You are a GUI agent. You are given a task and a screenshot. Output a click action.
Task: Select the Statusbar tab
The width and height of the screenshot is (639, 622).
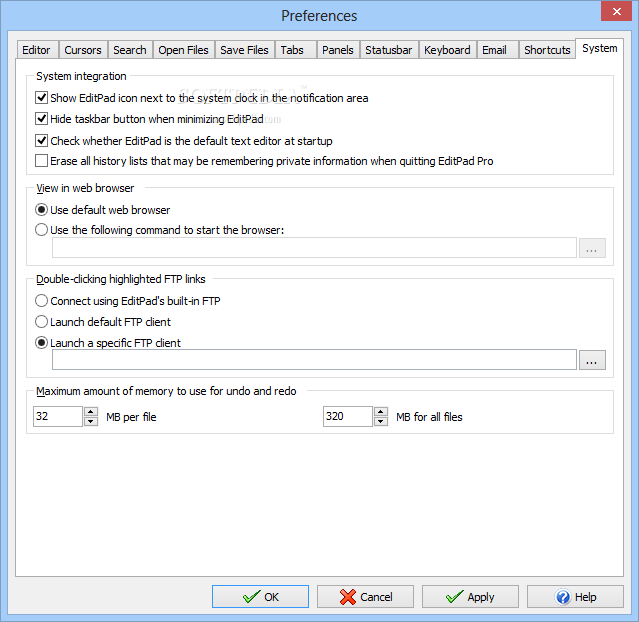point(389,50)
